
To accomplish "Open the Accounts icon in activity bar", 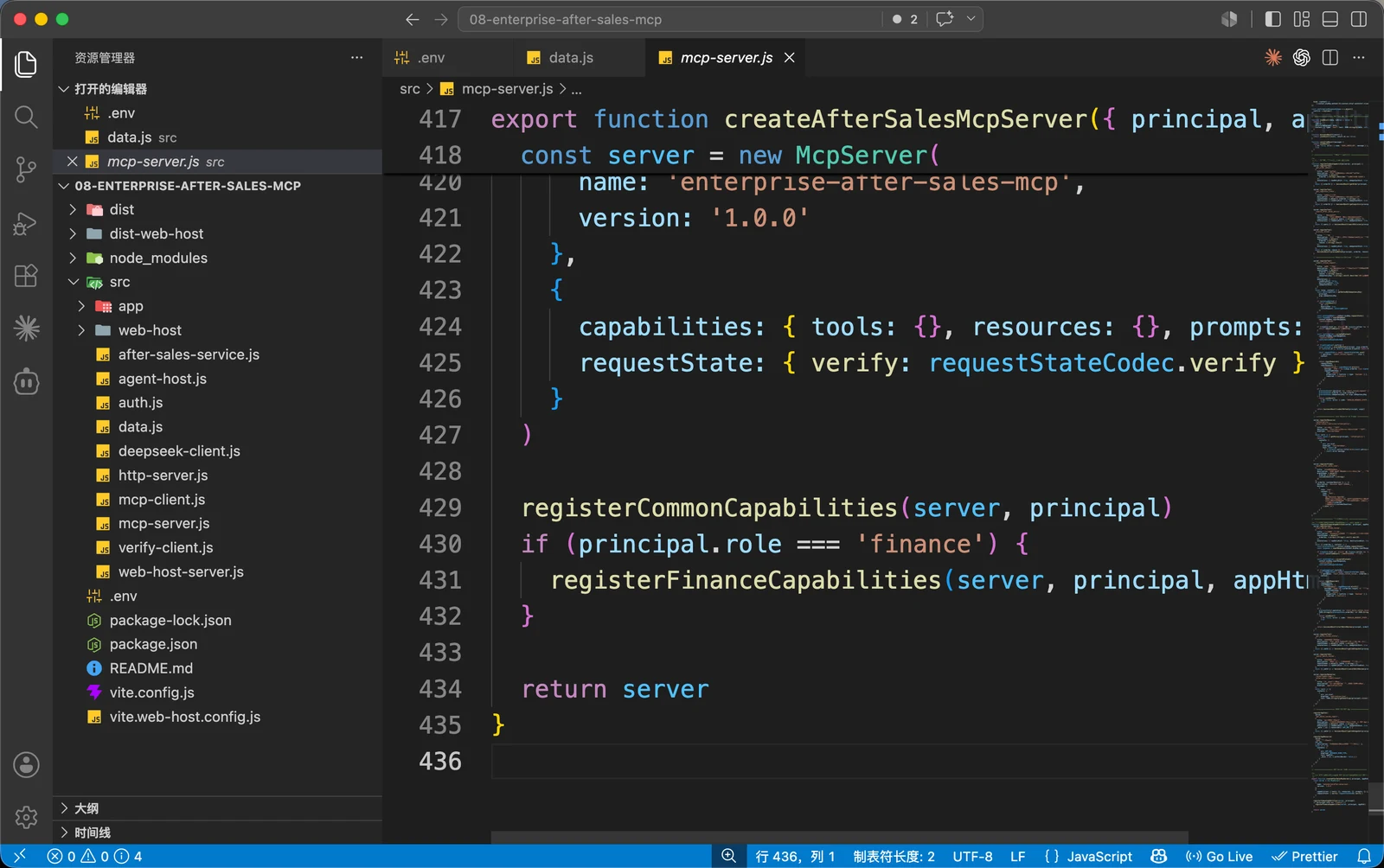I will coord(26,764).
